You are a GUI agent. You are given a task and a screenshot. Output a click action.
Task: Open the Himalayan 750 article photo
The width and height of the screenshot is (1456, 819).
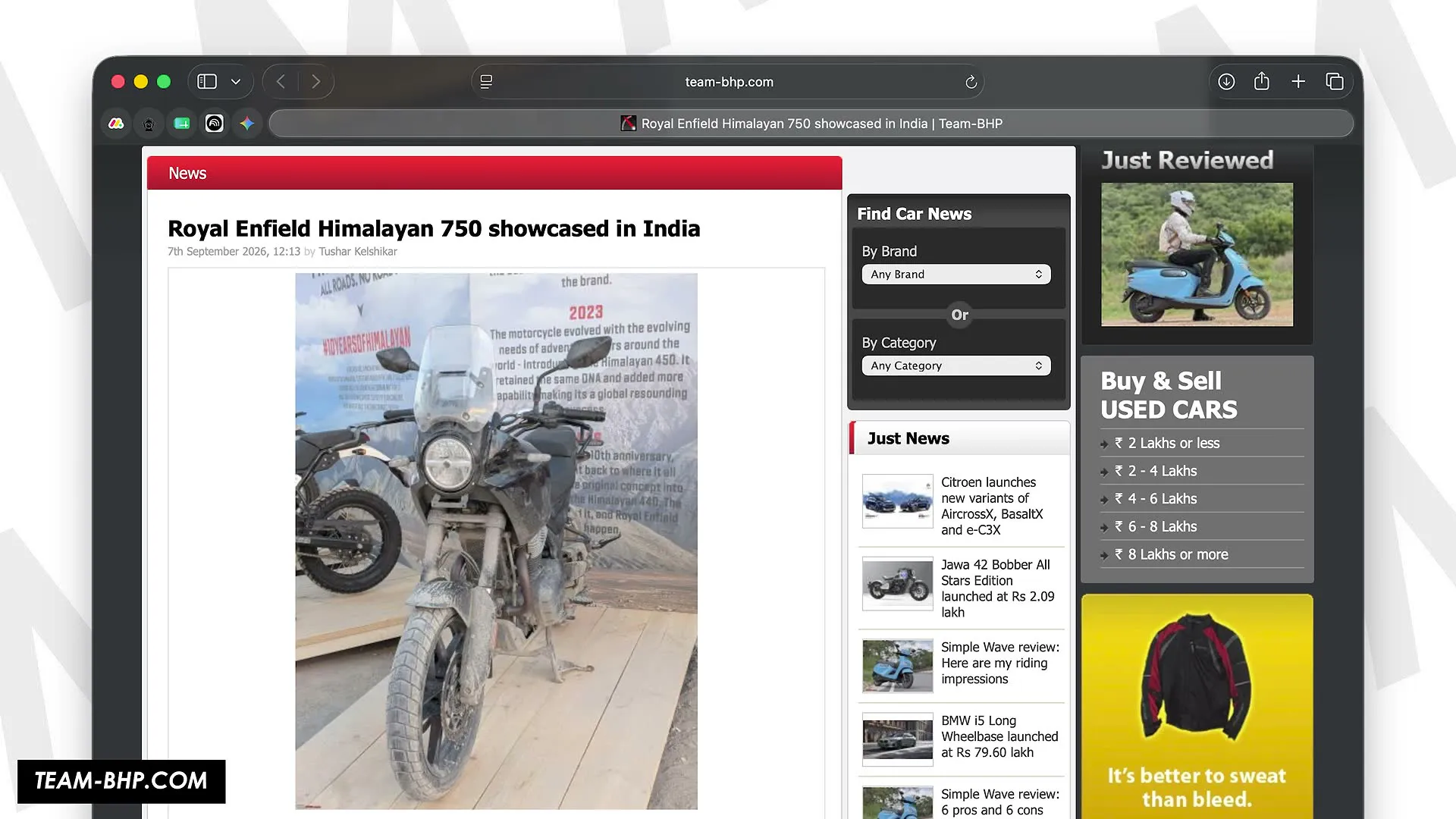coord(496,541)
